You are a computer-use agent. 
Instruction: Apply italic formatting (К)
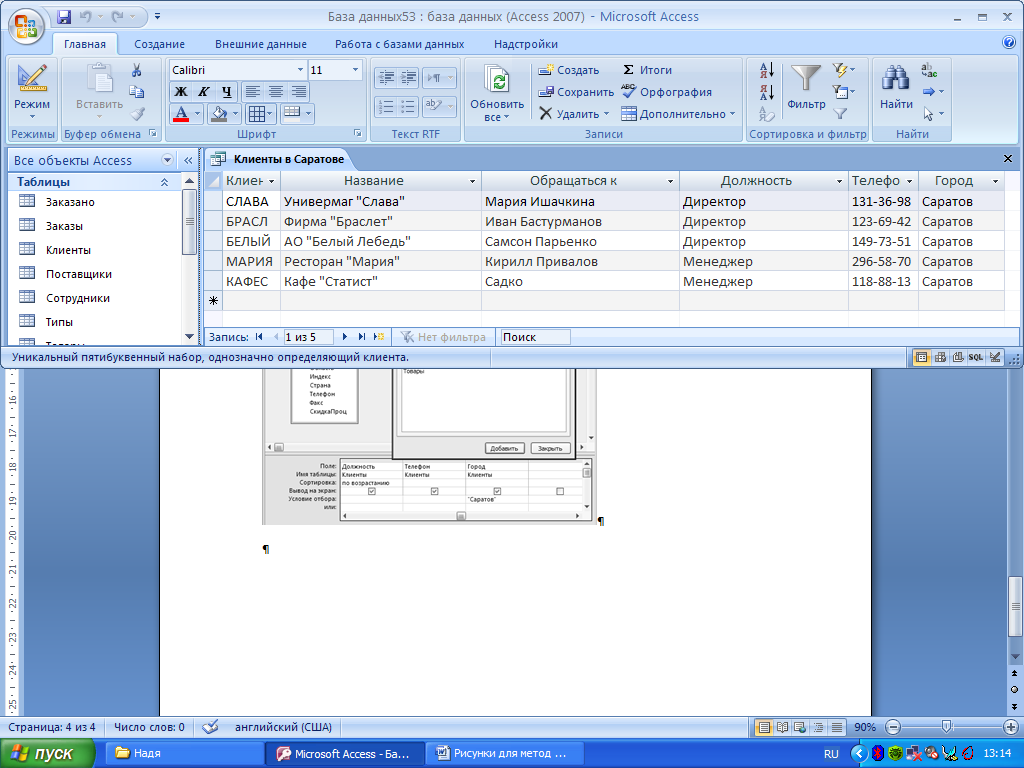tap(204, 91)
